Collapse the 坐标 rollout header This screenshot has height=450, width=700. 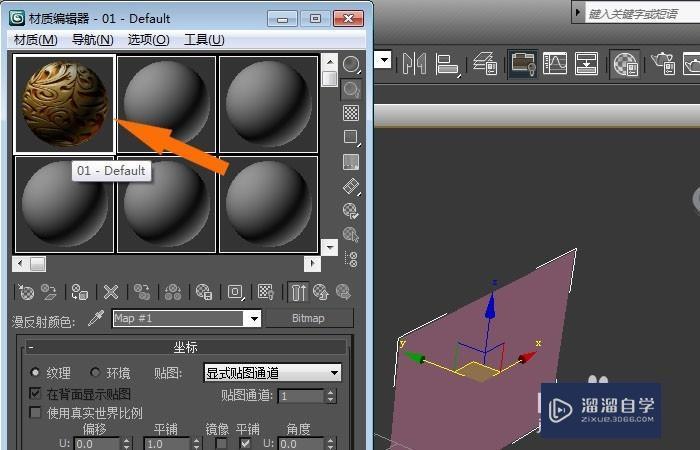click(x=186, y=347)
